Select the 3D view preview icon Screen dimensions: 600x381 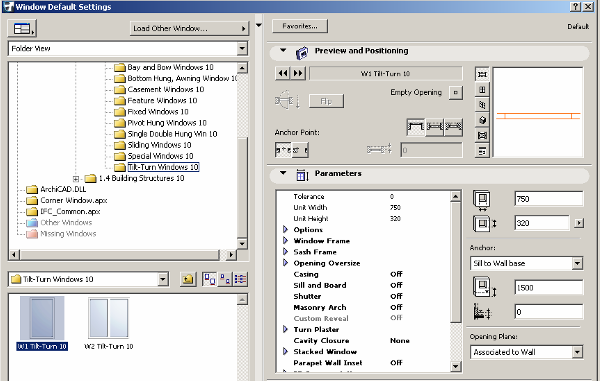482,120
